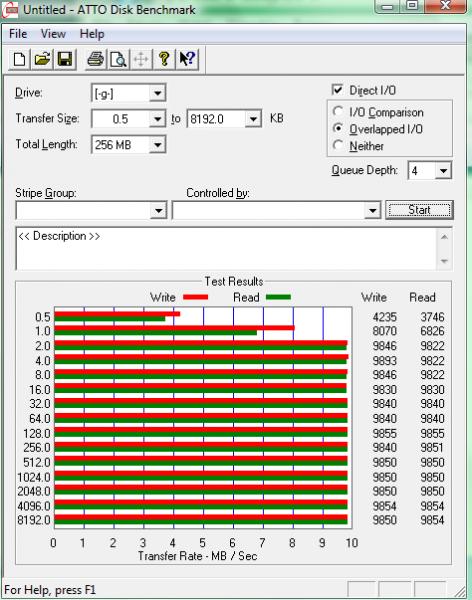Open the Drive dropdown showing [-g-]
472x600 pixels.
157,93
